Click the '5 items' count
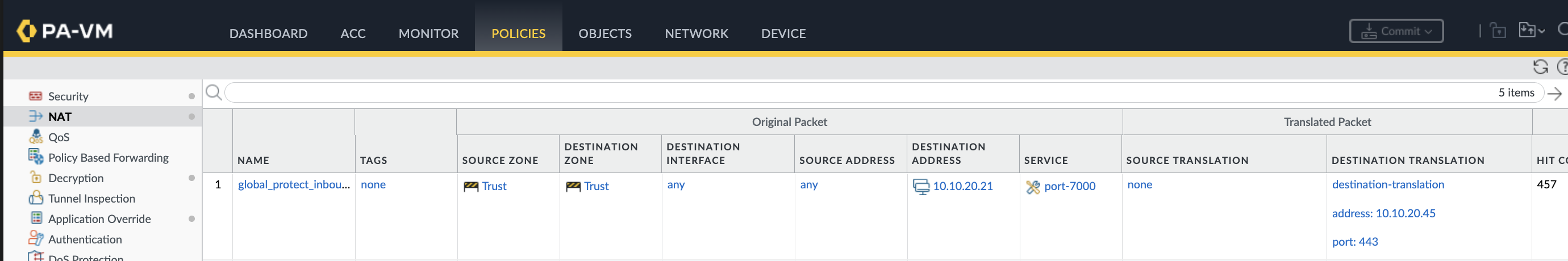The image size is (1568, 261). [x=1516, y=92]
